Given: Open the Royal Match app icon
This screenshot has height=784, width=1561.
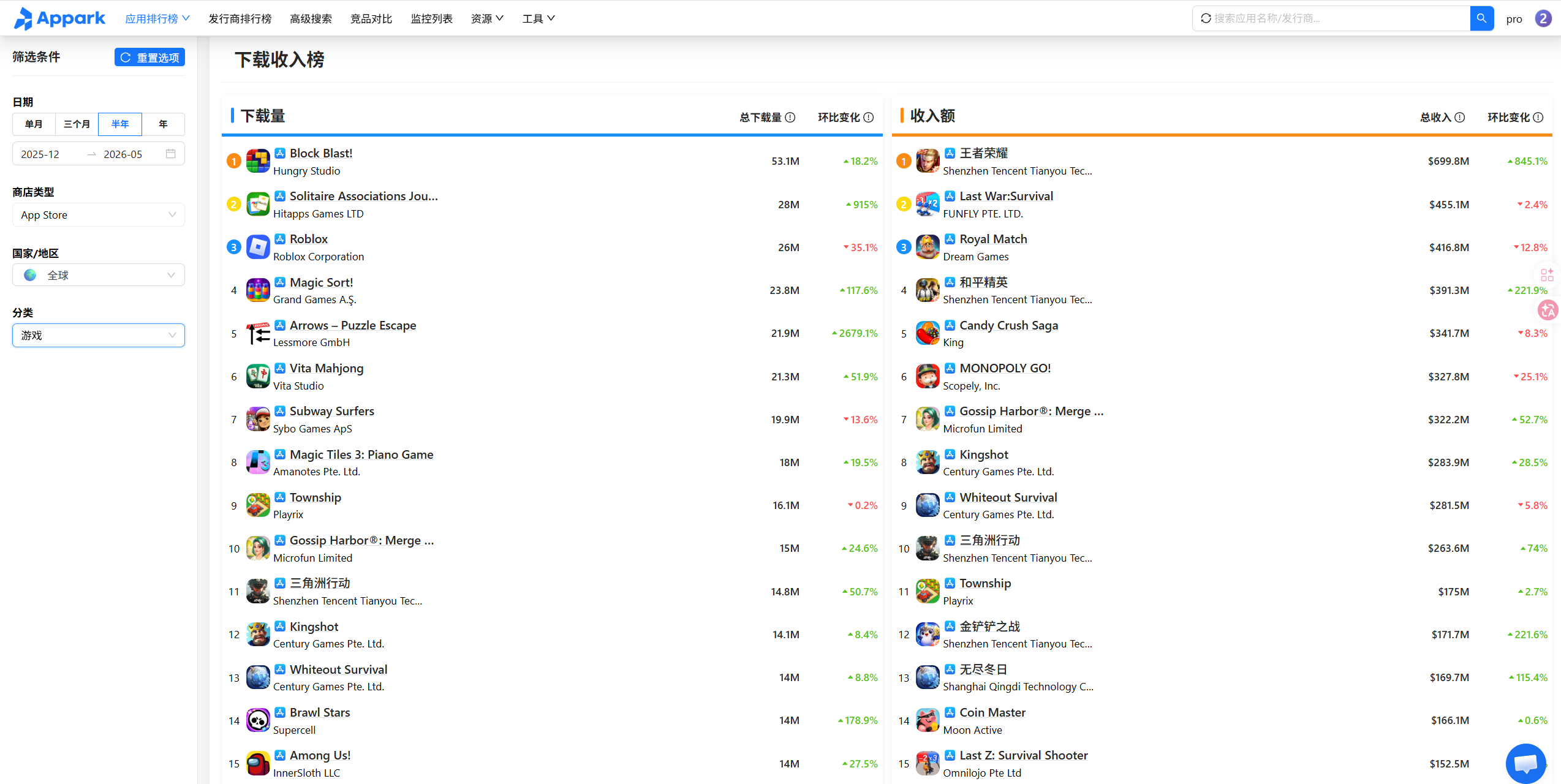Looking at the screenshot, I should (x=928, y=247).
